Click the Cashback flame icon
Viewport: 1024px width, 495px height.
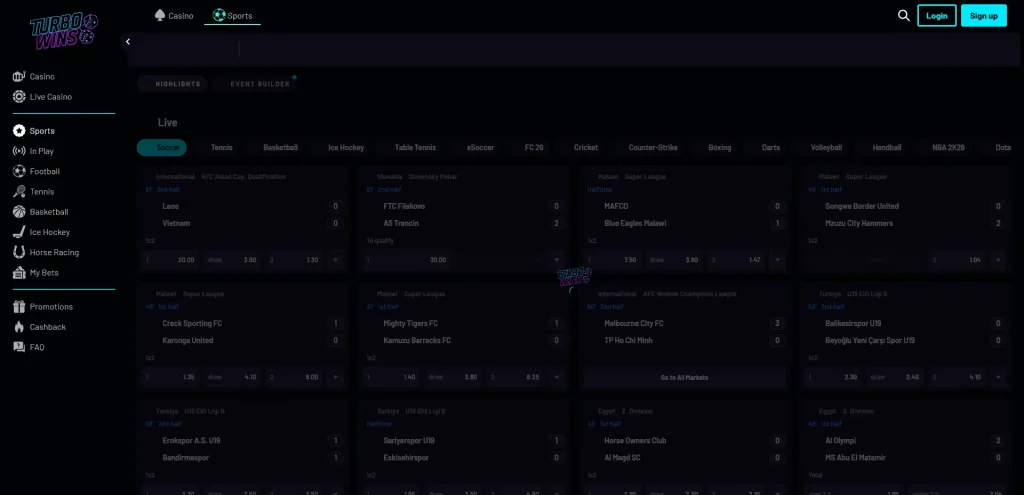(19, 327)
